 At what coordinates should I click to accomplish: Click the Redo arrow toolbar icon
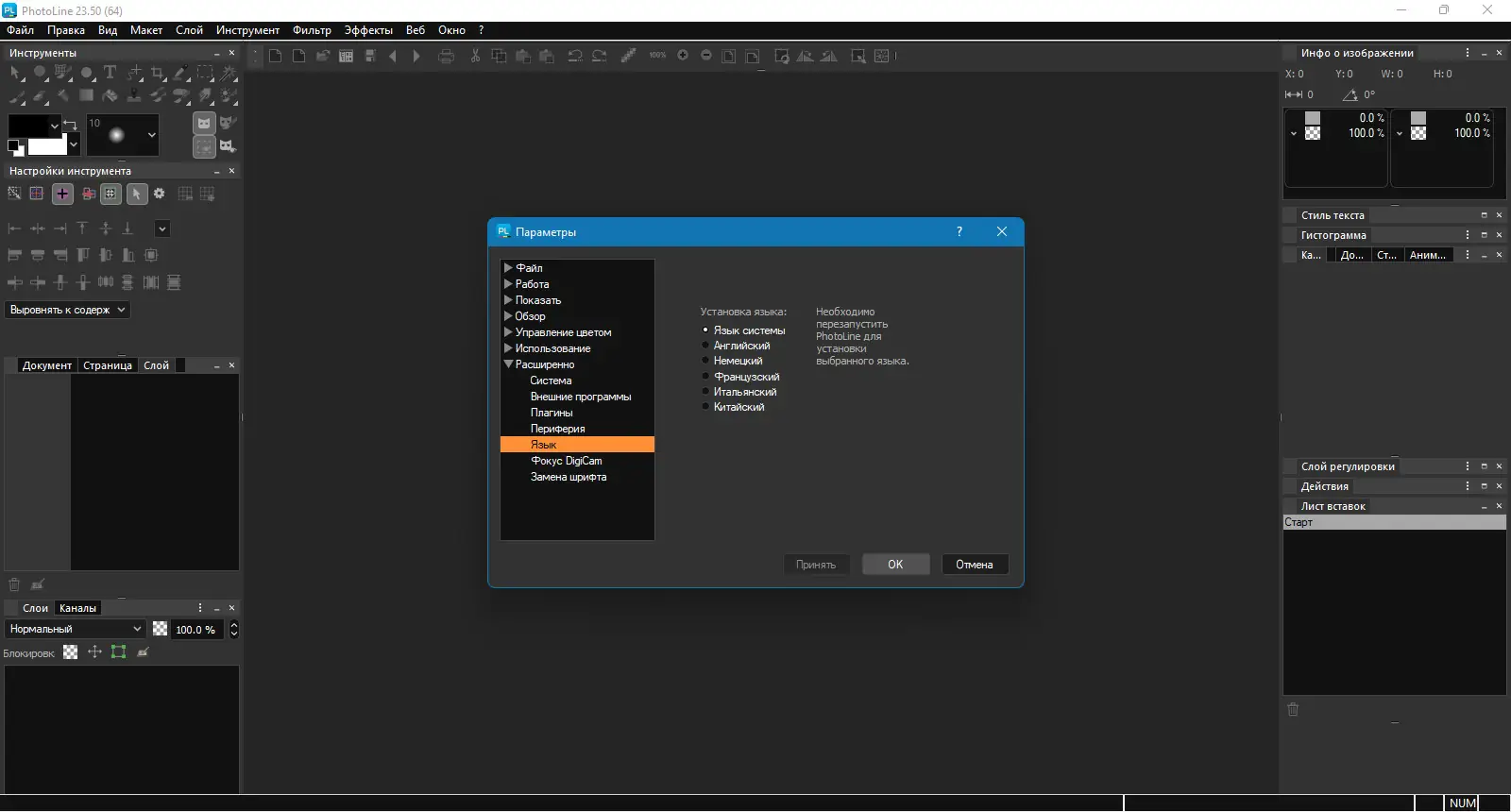click(600, 57)
